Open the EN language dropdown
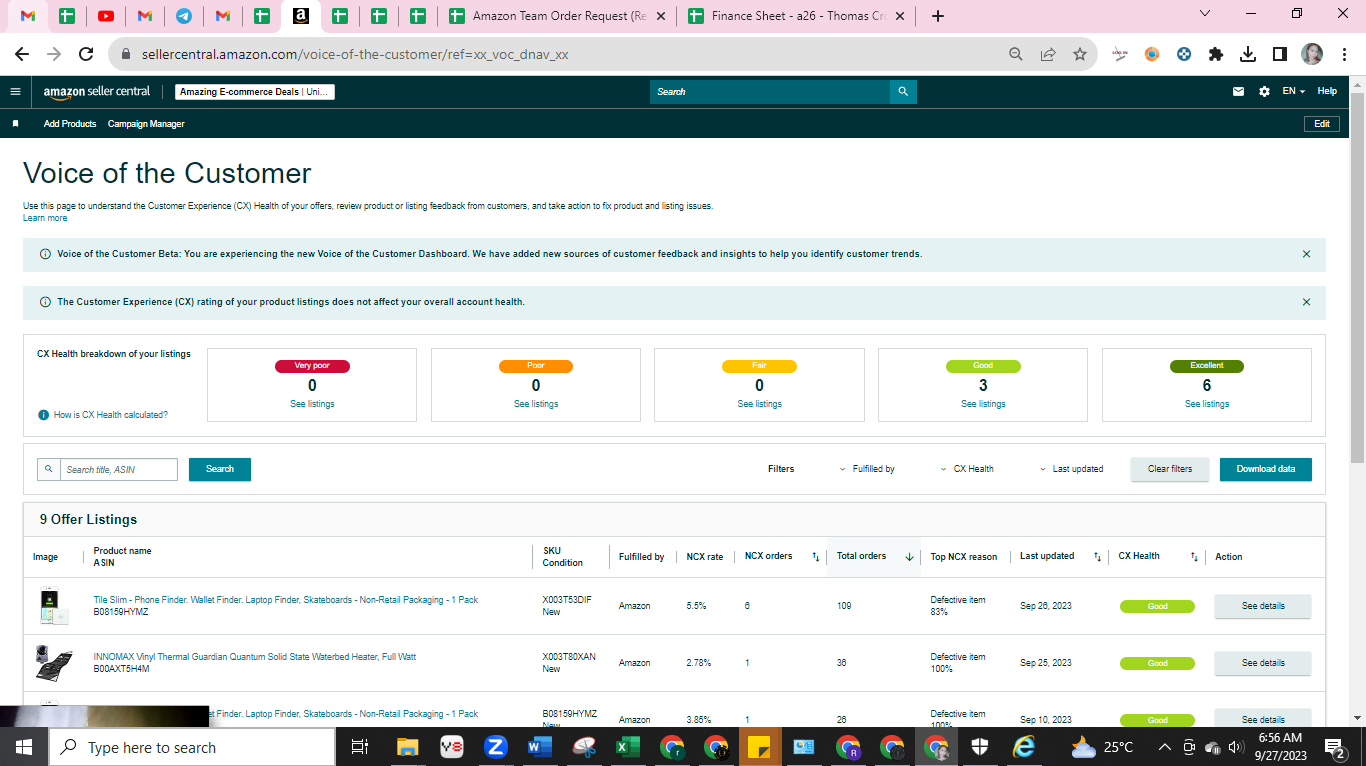Screen dimensions: 1366x766 1294,91
